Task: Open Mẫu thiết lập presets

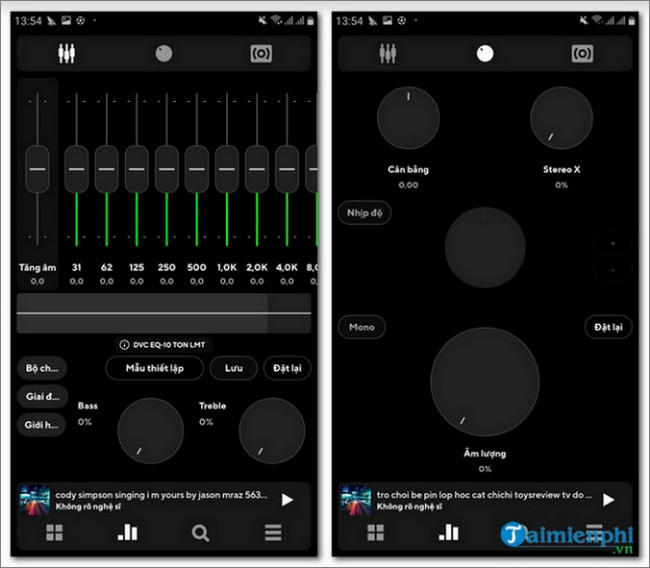Action: (155, 368)
